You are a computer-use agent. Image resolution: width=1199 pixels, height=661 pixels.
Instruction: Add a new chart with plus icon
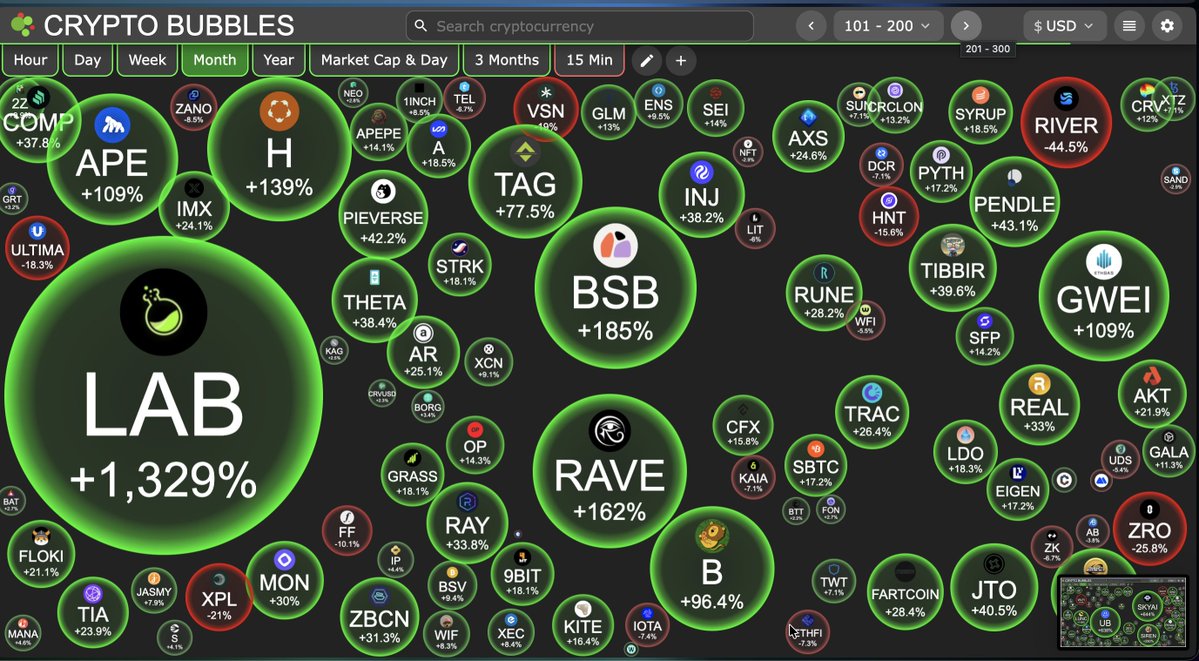(x=681, y=60)
